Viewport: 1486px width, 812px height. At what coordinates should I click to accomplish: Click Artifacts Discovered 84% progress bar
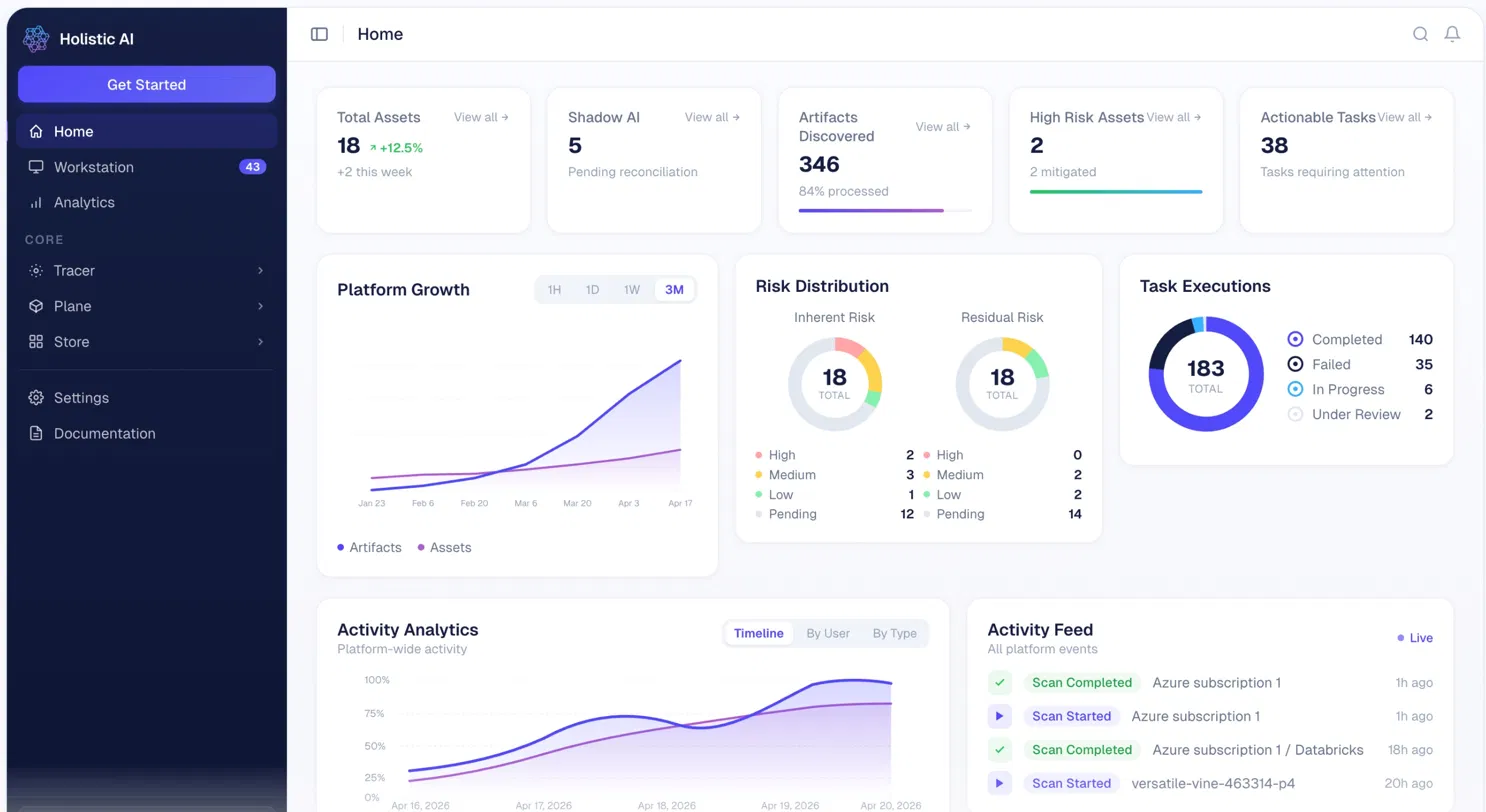coord(885,211)
